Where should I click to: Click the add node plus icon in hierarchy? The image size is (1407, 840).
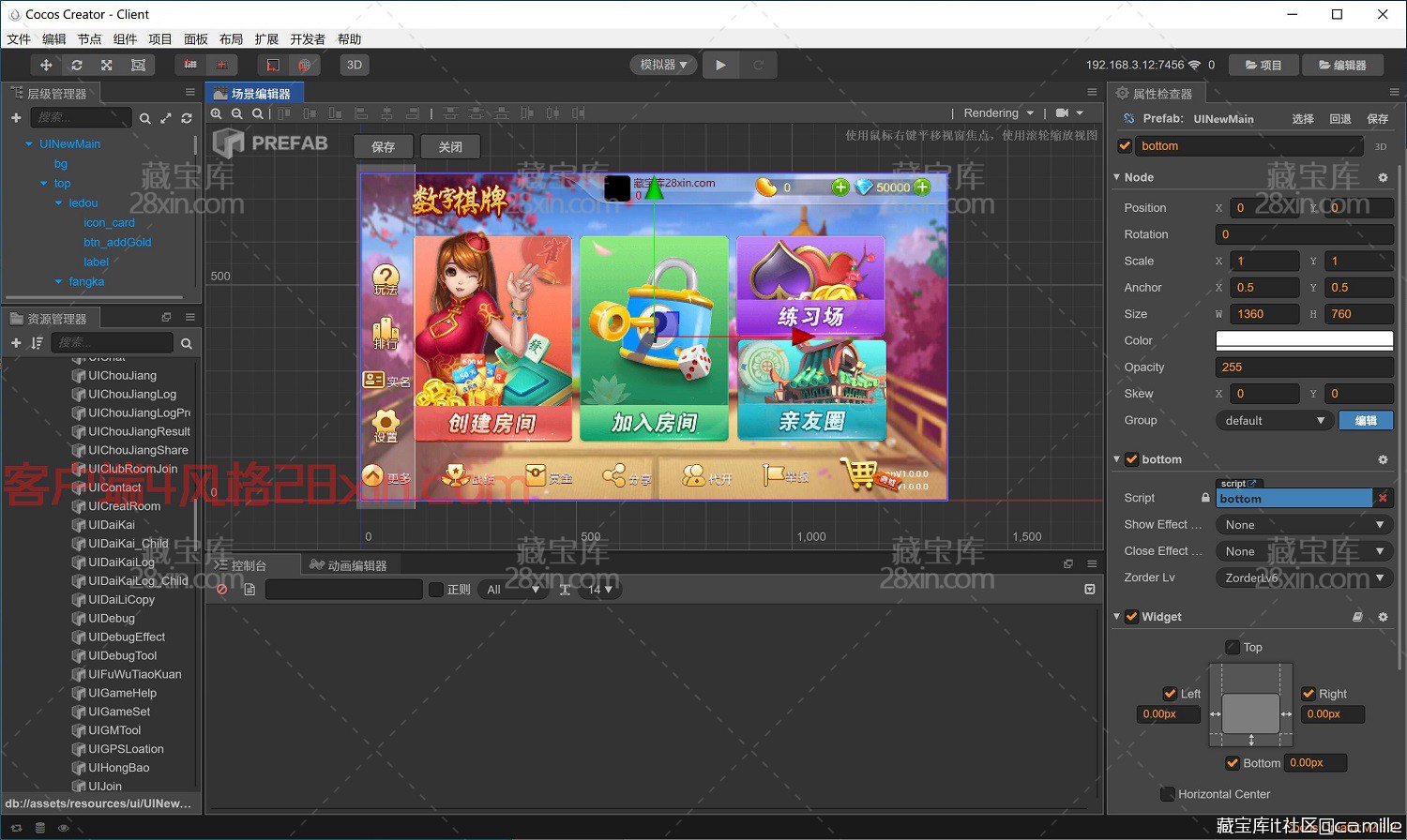16,117
